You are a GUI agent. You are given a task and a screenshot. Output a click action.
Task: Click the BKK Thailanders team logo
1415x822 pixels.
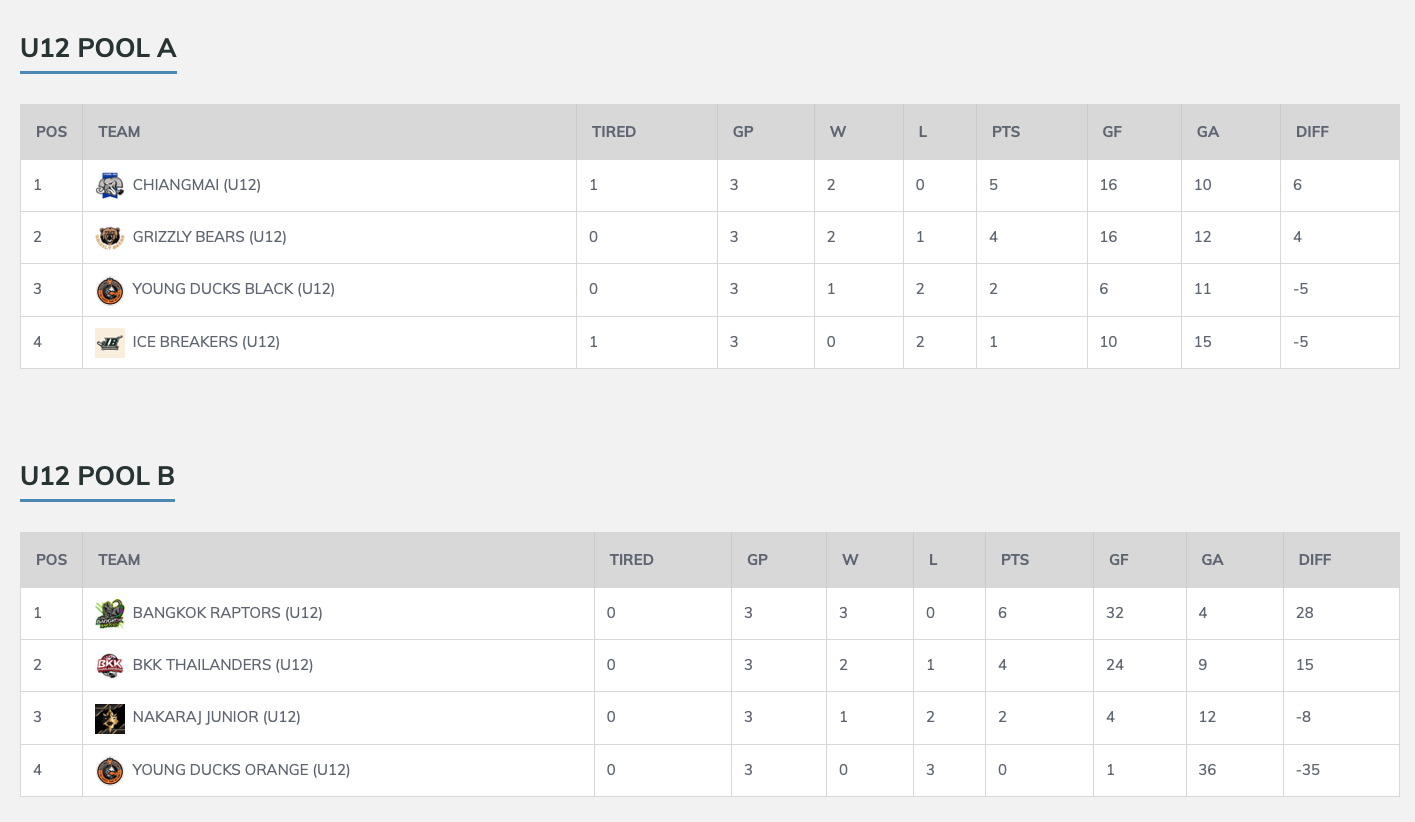(110, 665)
